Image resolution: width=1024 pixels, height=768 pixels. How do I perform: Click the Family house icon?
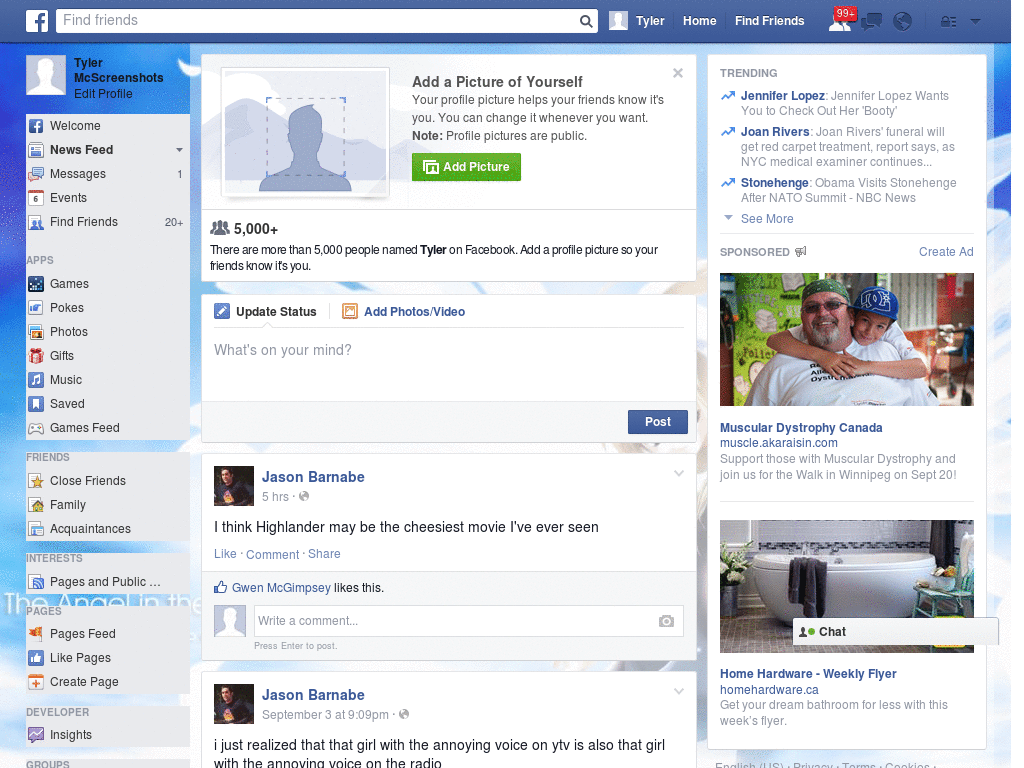point(36,505)
